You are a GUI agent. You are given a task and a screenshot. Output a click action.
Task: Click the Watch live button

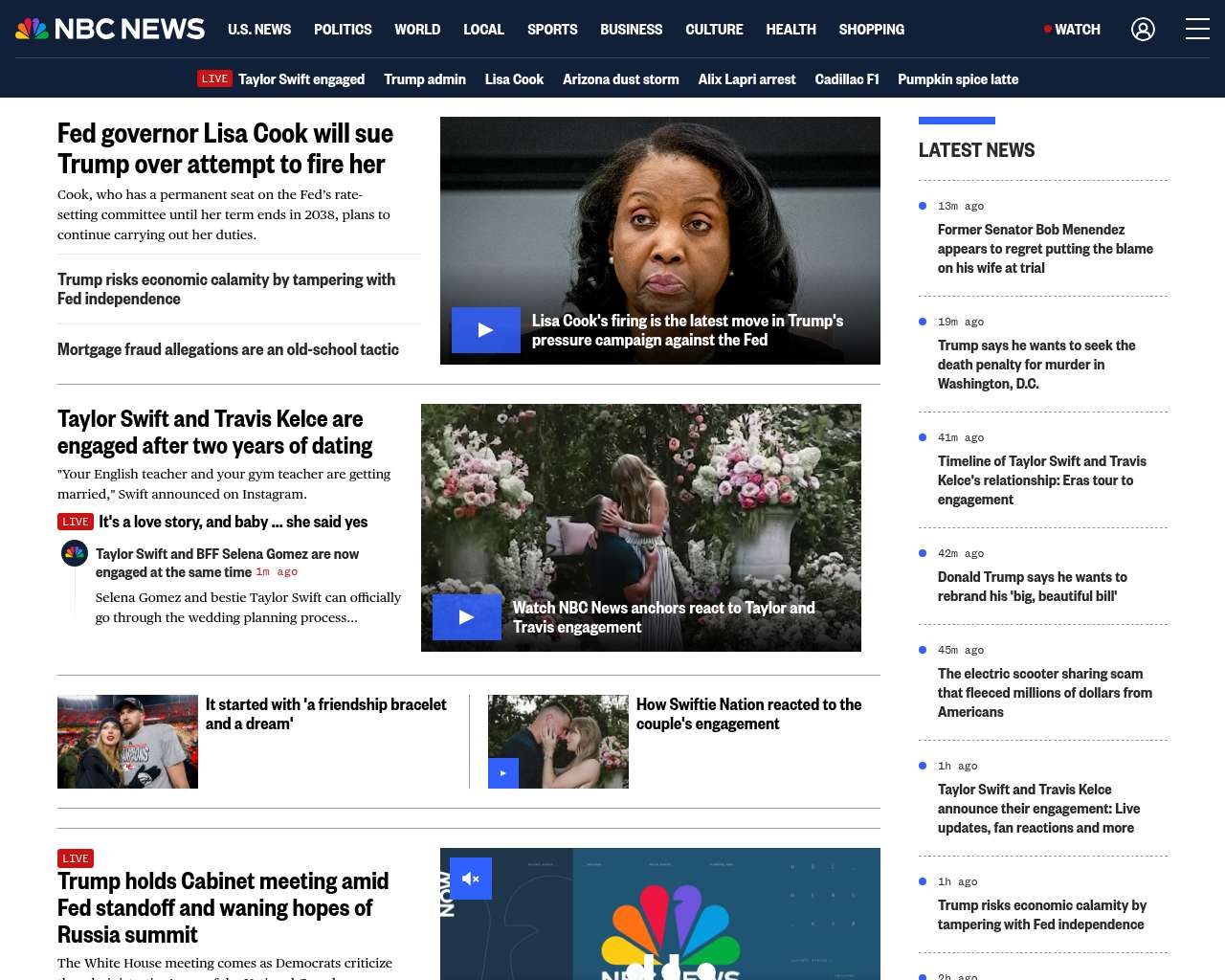1072,30
